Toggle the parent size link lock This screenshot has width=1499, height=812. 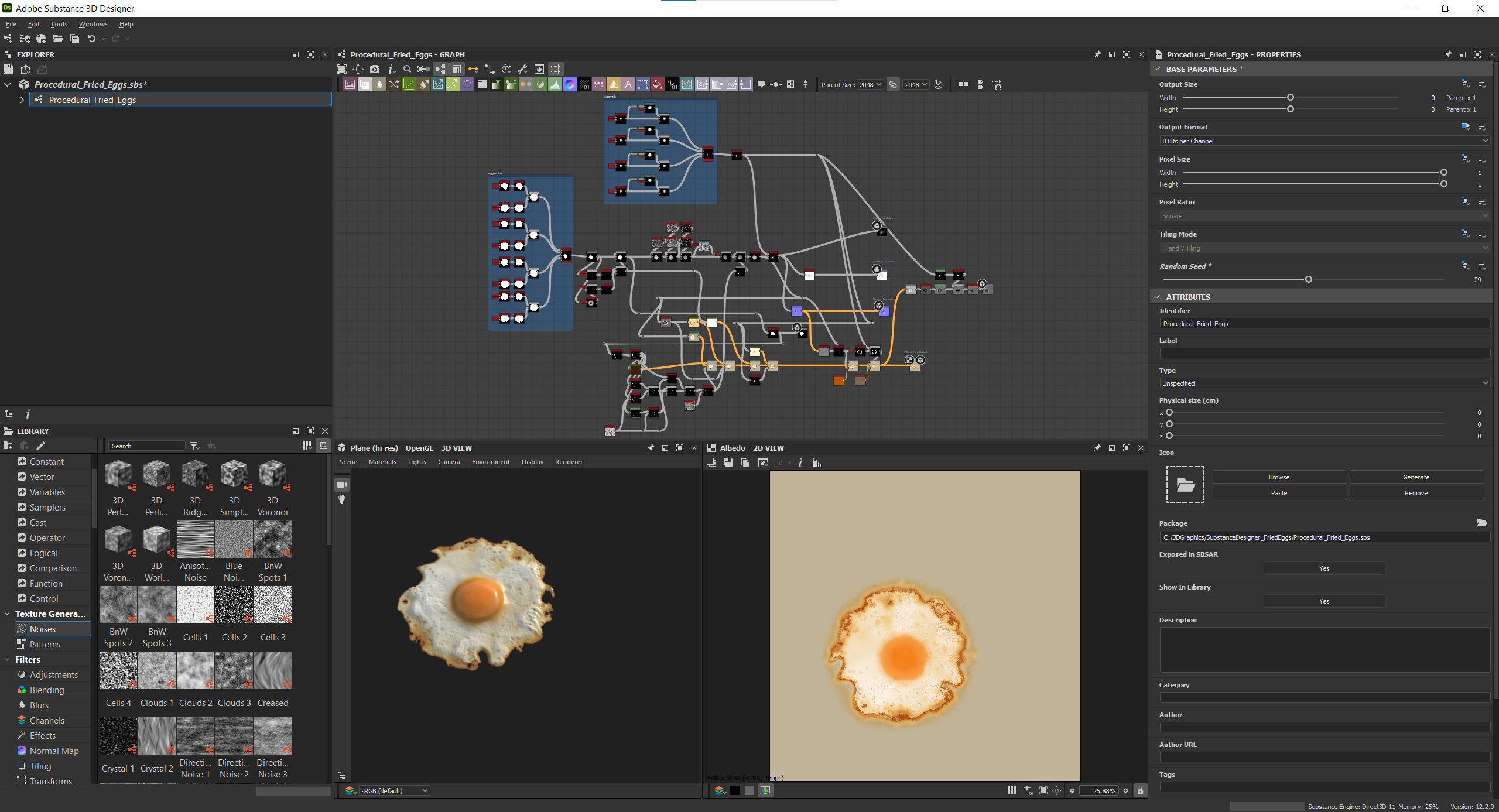892,84
